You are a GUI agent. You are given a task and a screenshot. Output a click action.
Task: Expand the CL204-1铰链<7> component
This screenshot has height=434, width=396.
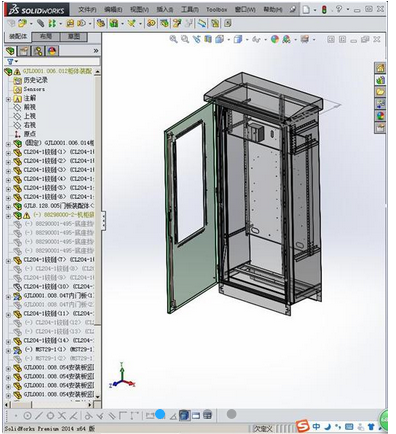(x=8, y=260)
